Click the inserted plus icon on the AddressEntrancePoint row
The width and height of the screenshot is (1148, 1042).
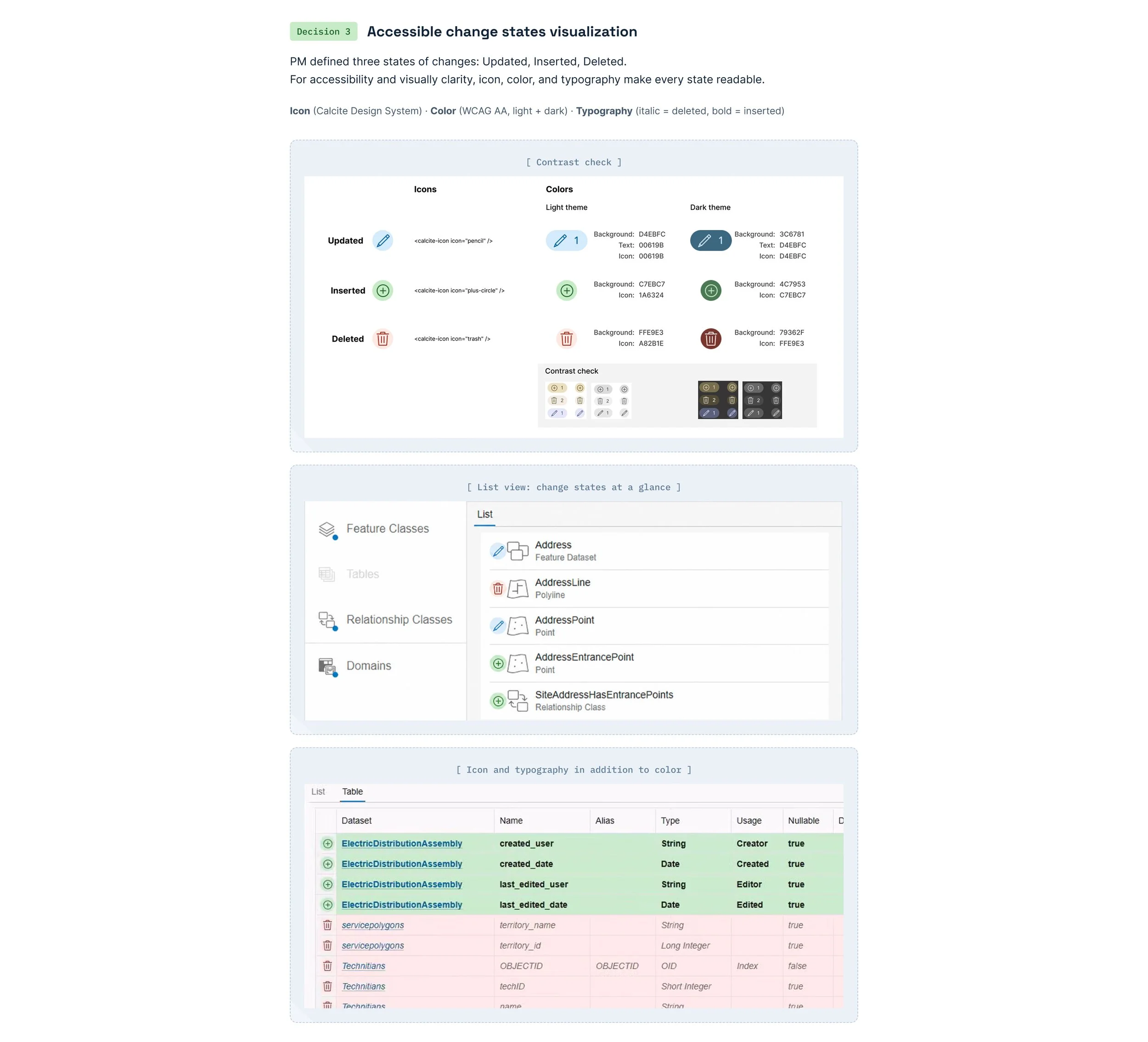498,664
